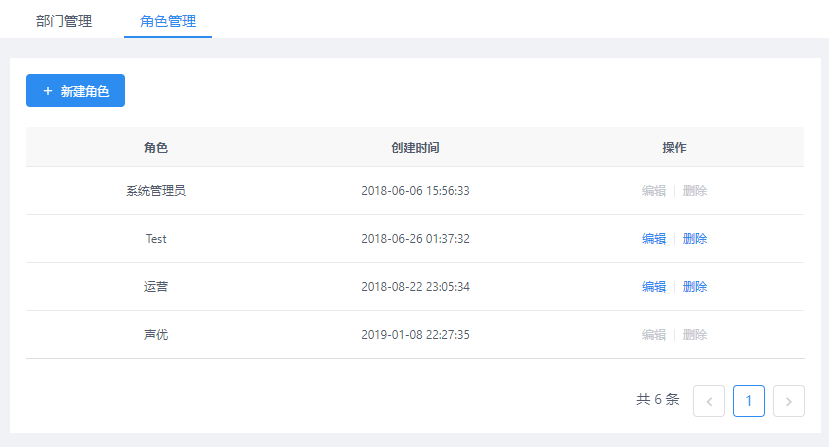Delete the 运营 role
Screen dimensions: 829x447
pos(695,287)
